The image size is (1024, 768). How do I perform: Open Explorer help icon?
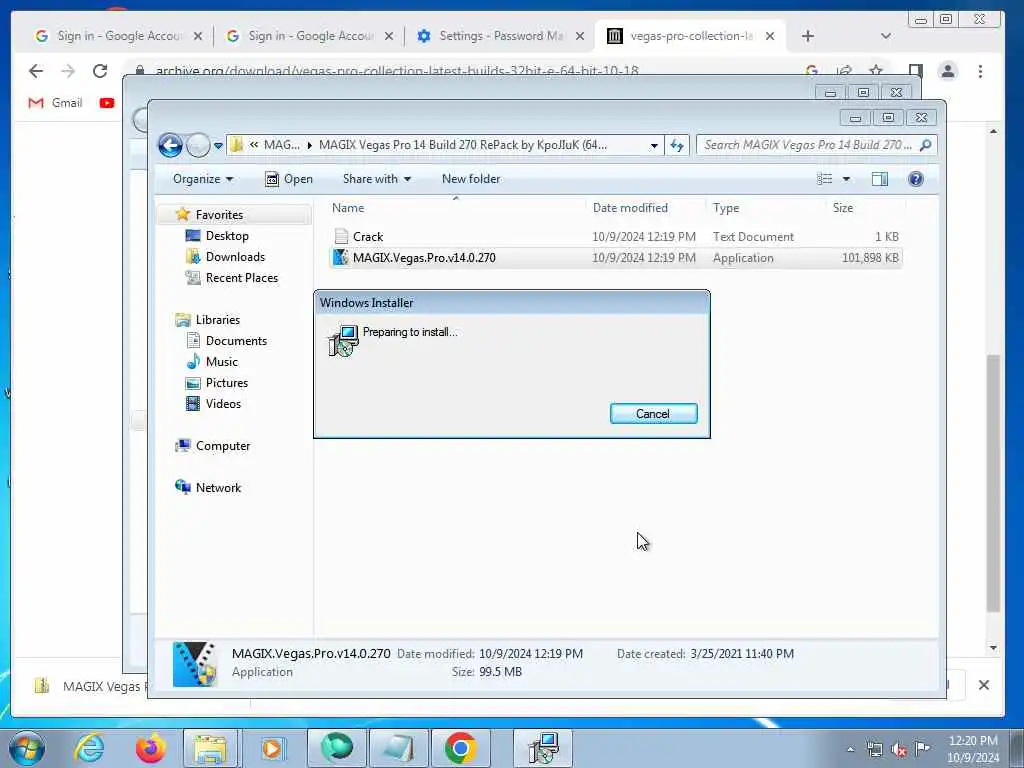click(x=916, y=179)
